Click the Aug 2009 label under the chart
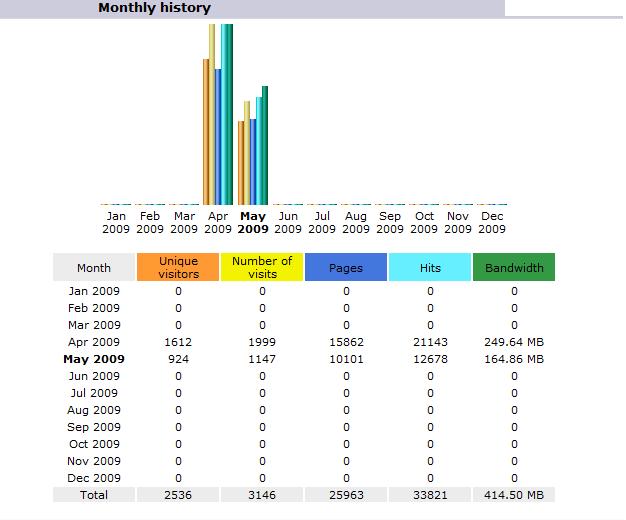The image size is (626, 520). coord(356,222)
